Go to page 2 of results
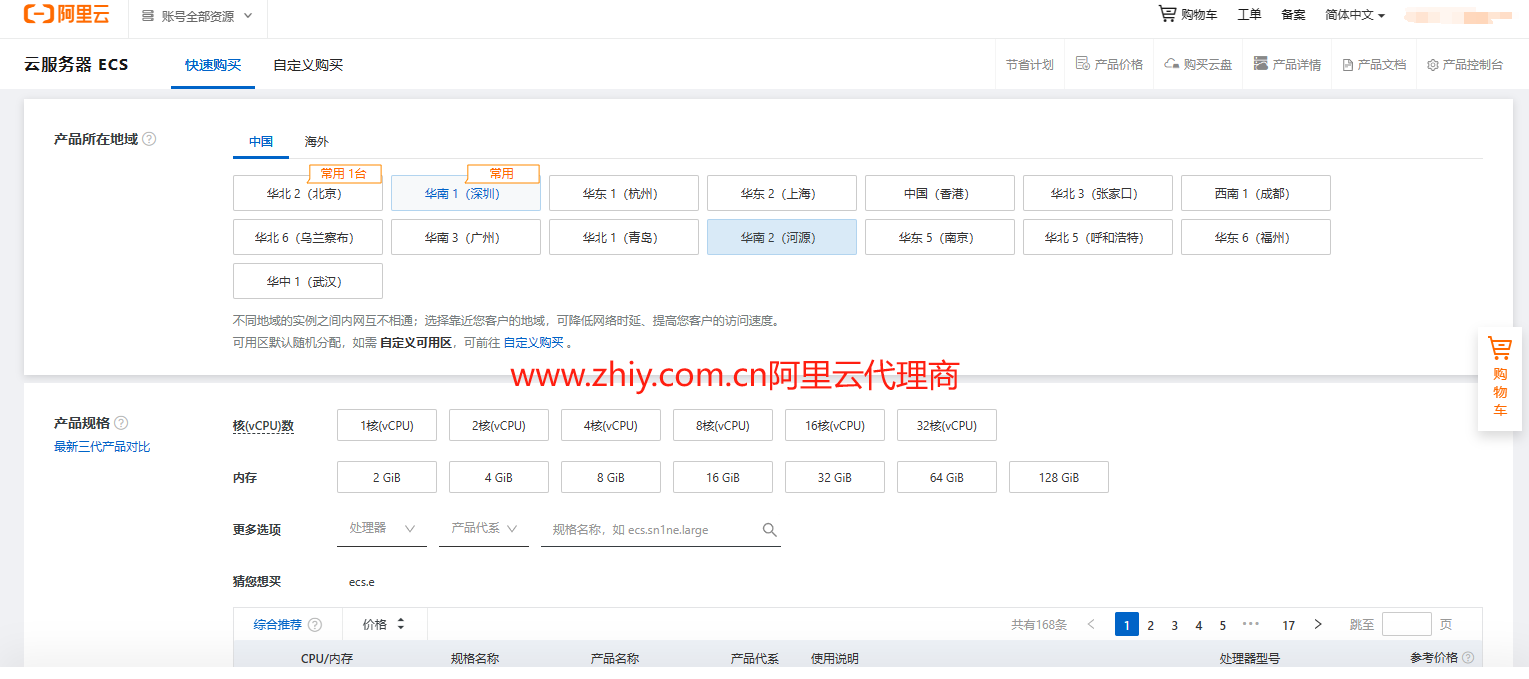The height and width of the screenshot is (679, 1529). pyautogui.click(x=1150, y=625)
